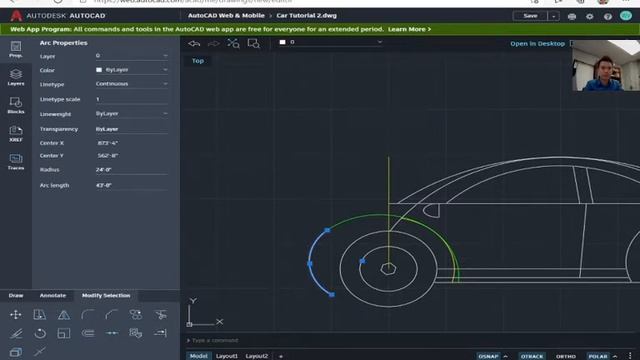This screenshot has height=360, width=640.
Task: Click the Arc length value field
Action: click(131, 185)
